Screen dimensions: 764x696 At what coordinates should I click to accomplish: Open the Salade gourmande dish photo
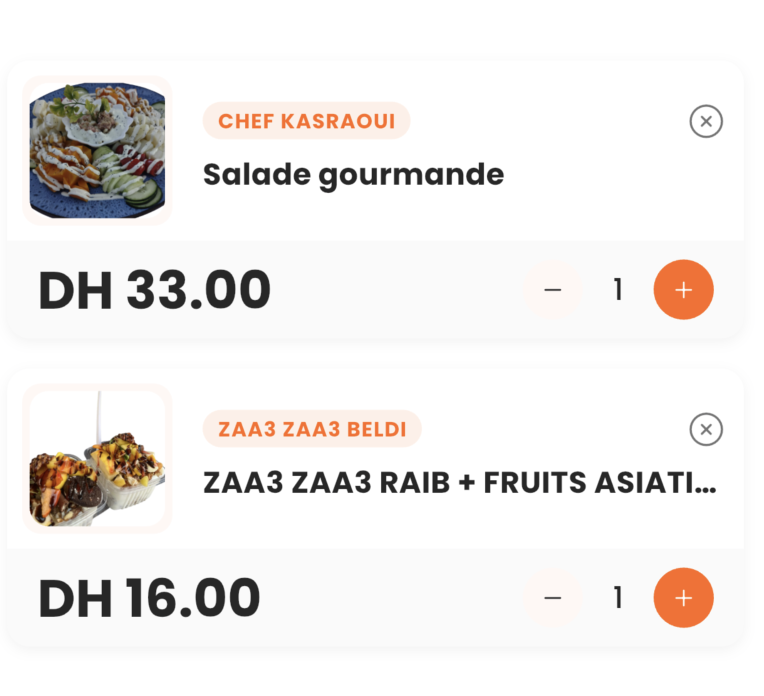click(x=97, y=150)
